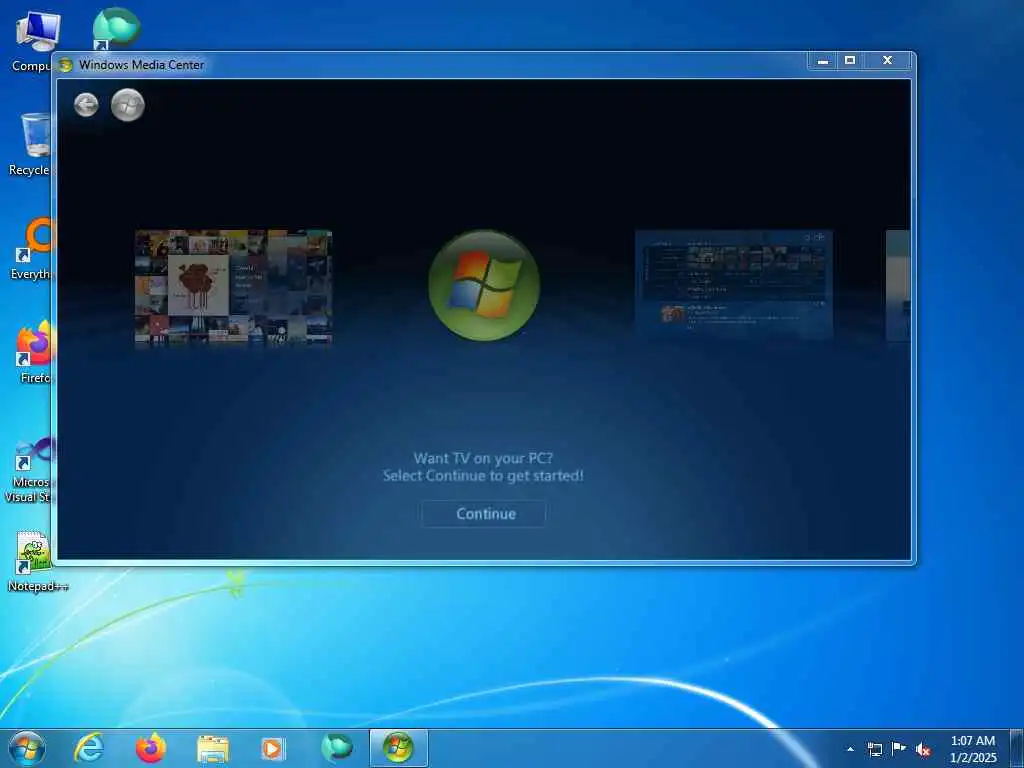Viewport: 1024px width, 768px height.
Task: Open the Action Center flag icon
Action: pos(899,749)
